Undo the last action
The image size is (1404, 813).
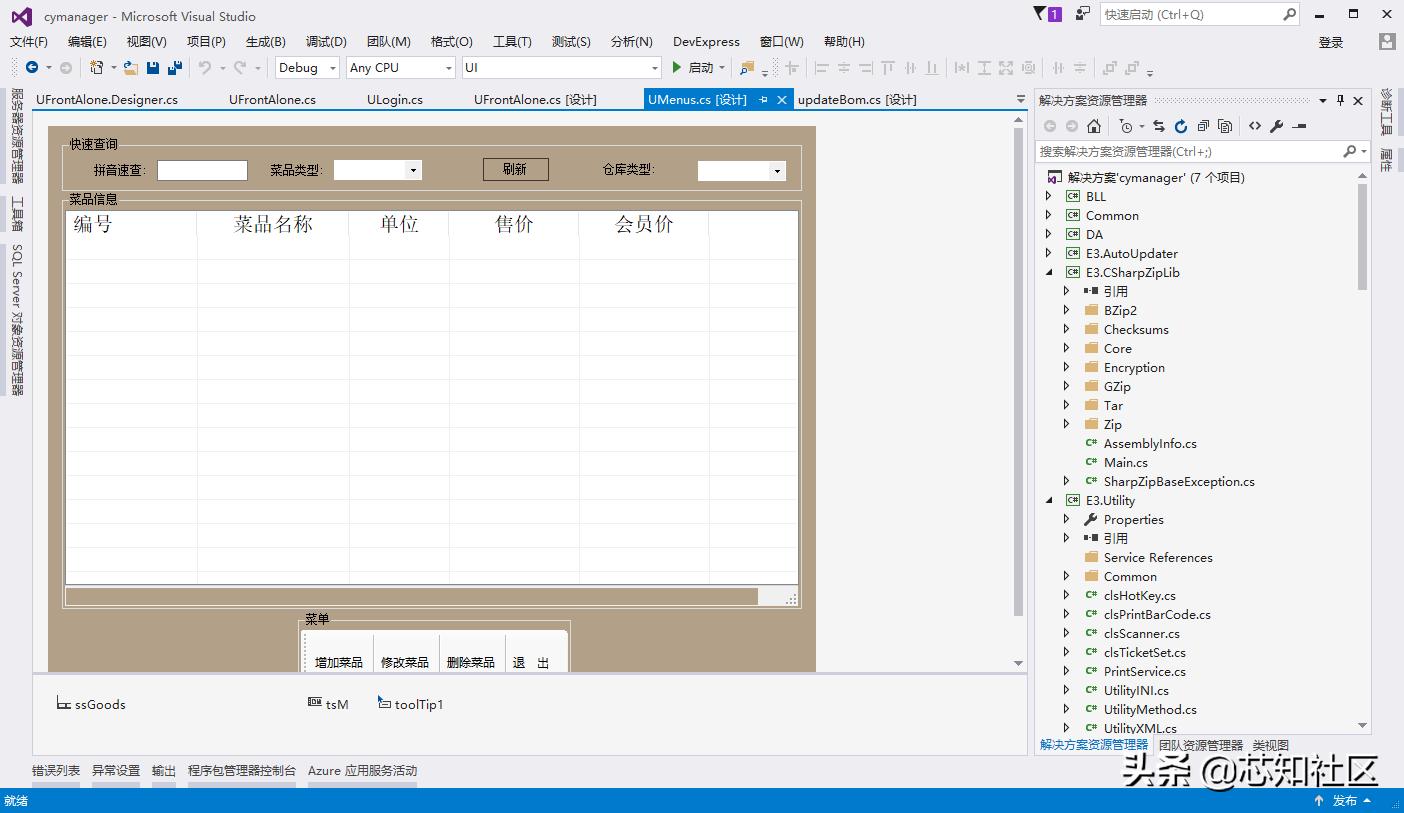[x=205, y=68]
